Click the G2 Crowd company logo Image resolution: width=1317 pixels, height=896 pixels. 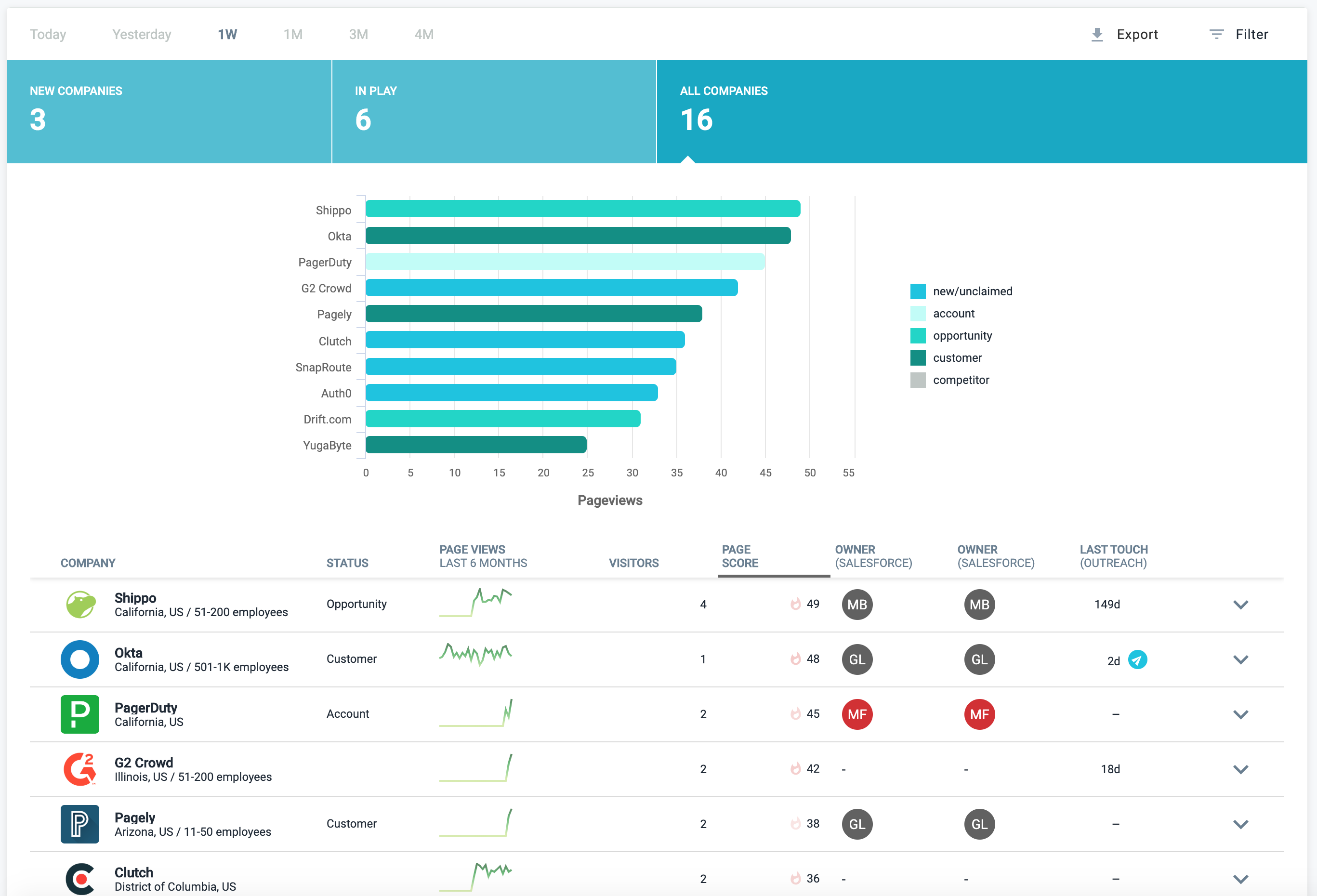pos(80,769)
